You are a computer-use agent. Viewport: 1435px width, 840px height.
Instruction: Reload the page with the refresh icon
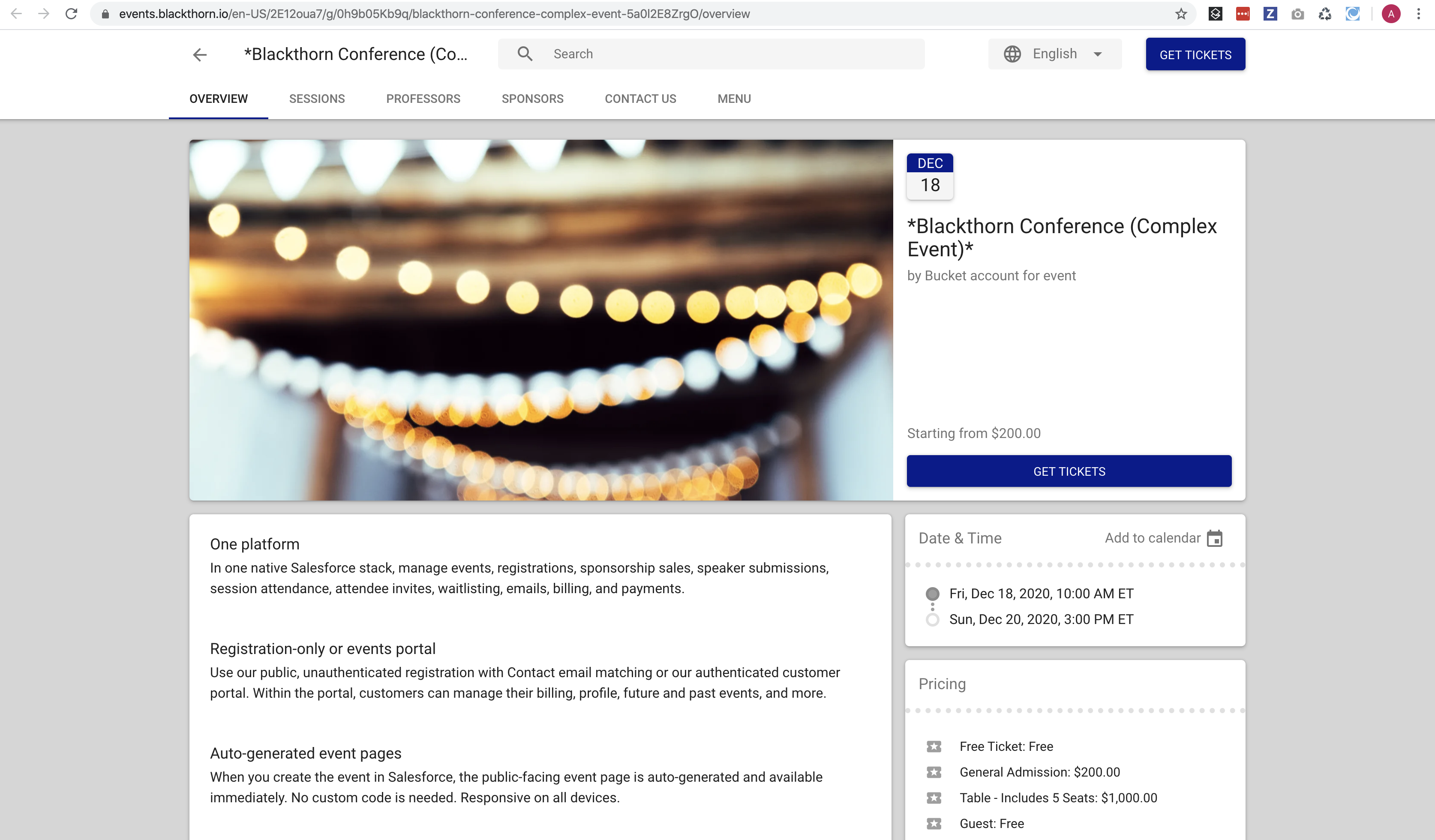71,14
